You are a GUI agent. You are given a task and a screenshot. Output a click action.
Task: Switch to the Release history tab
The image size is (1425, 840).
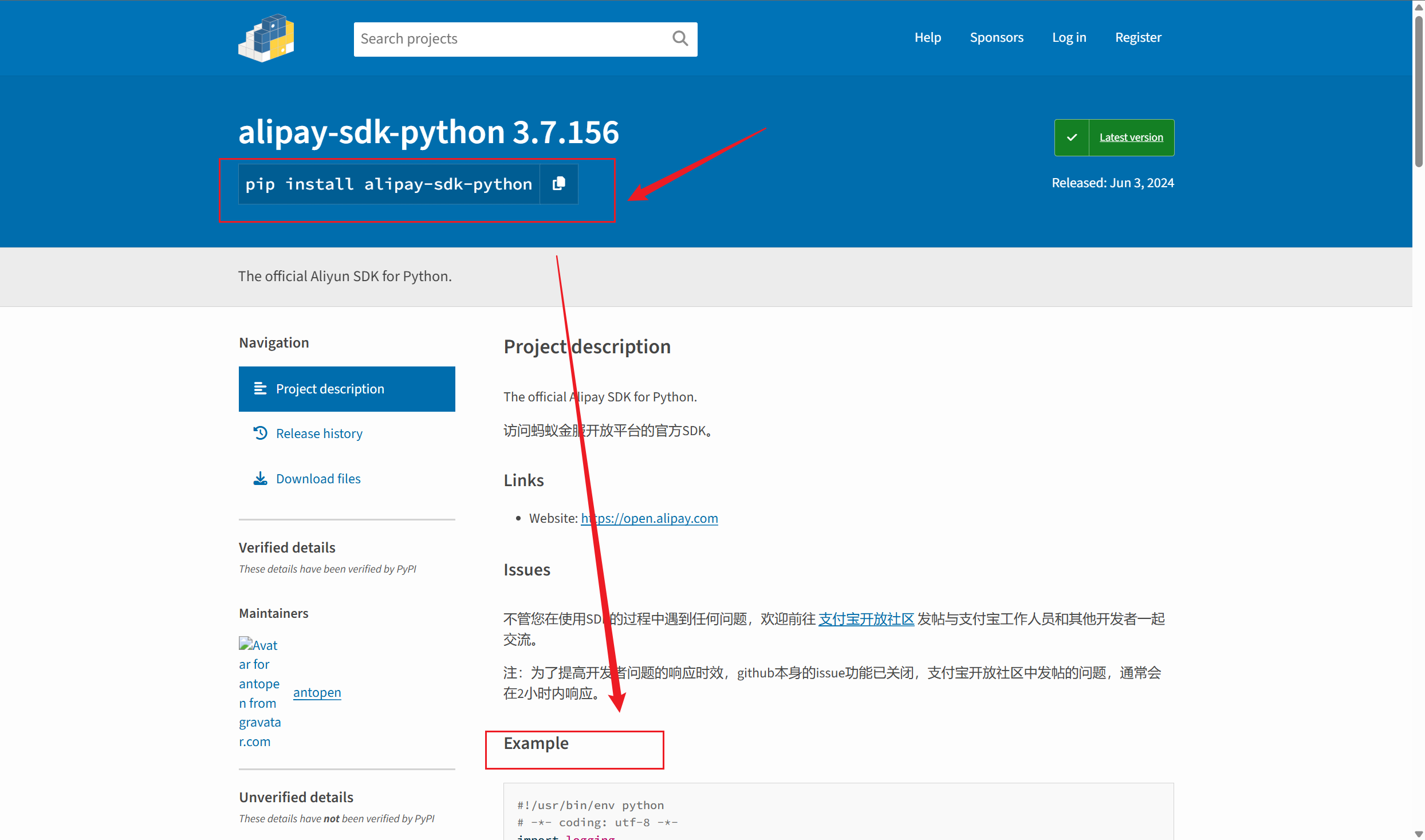tap(319, 433)
